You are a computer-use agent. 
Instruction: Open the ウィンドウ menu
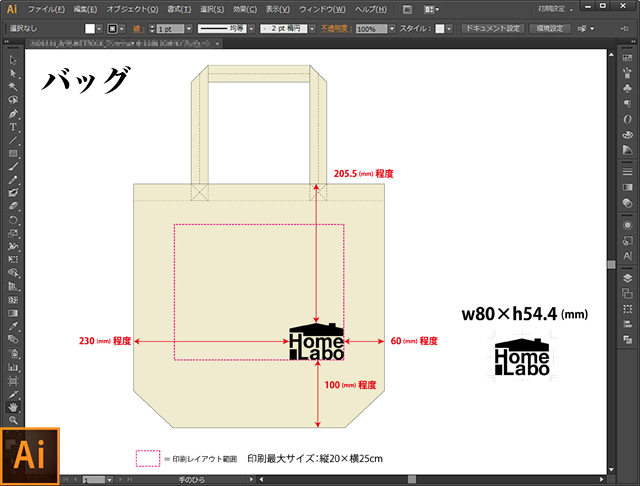pyautogui.click(x=322, y=9)
